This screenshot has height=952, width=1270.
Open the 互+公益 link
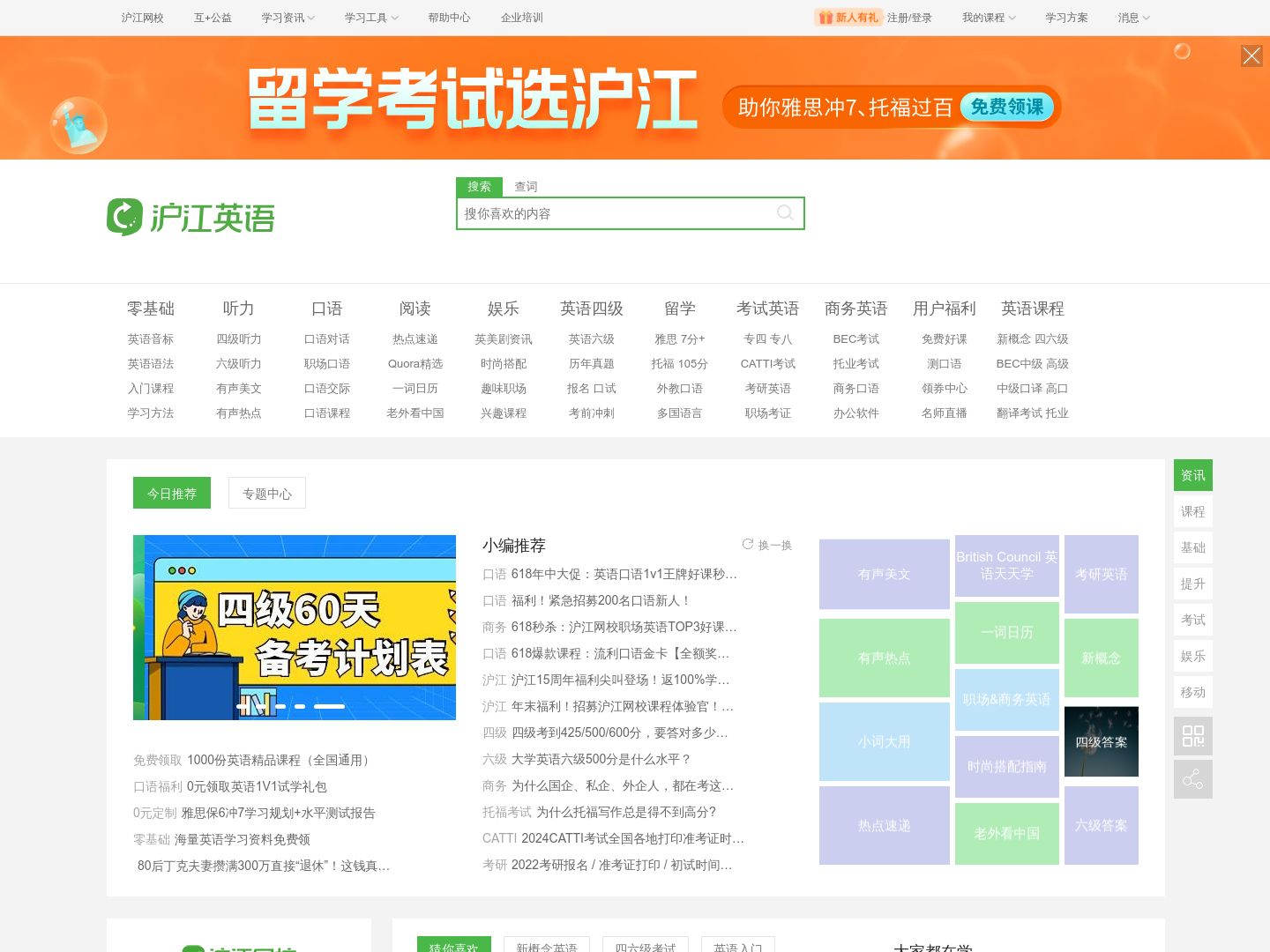pos(213,18)
